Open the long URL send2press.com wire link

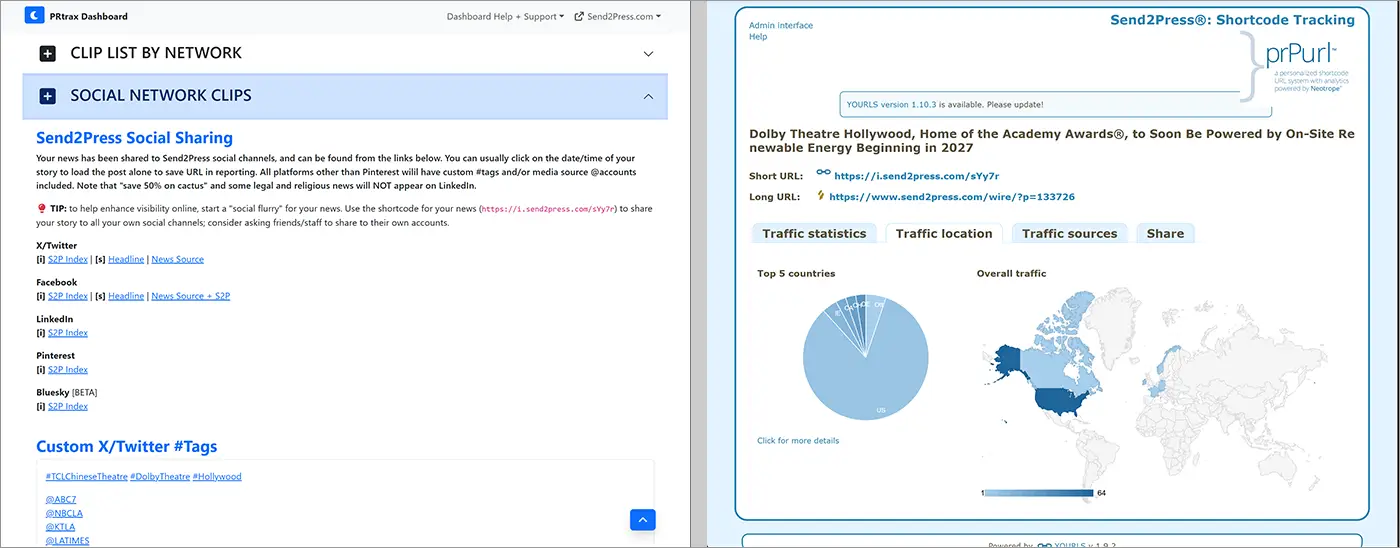(x=952, y=197)
